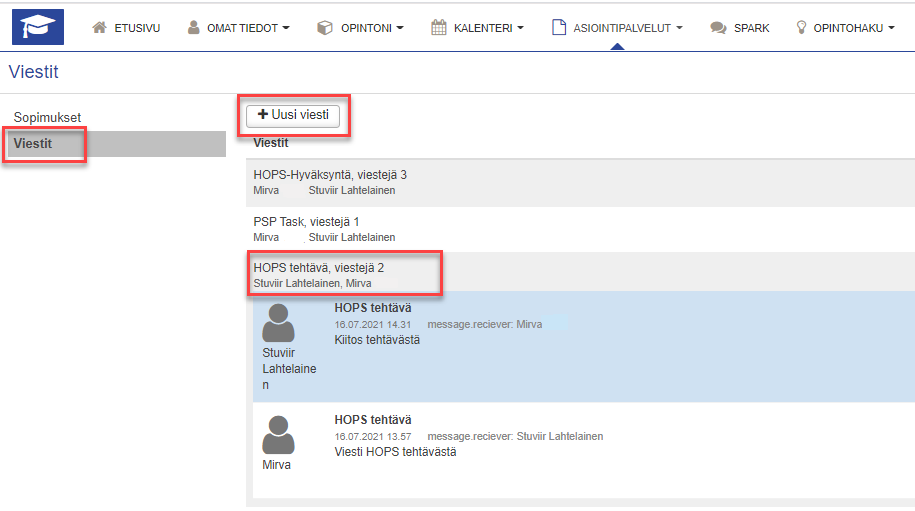Screen dimensions: 915x511
Task: Click the speech bubbles Spark icon
Action: 717,28
